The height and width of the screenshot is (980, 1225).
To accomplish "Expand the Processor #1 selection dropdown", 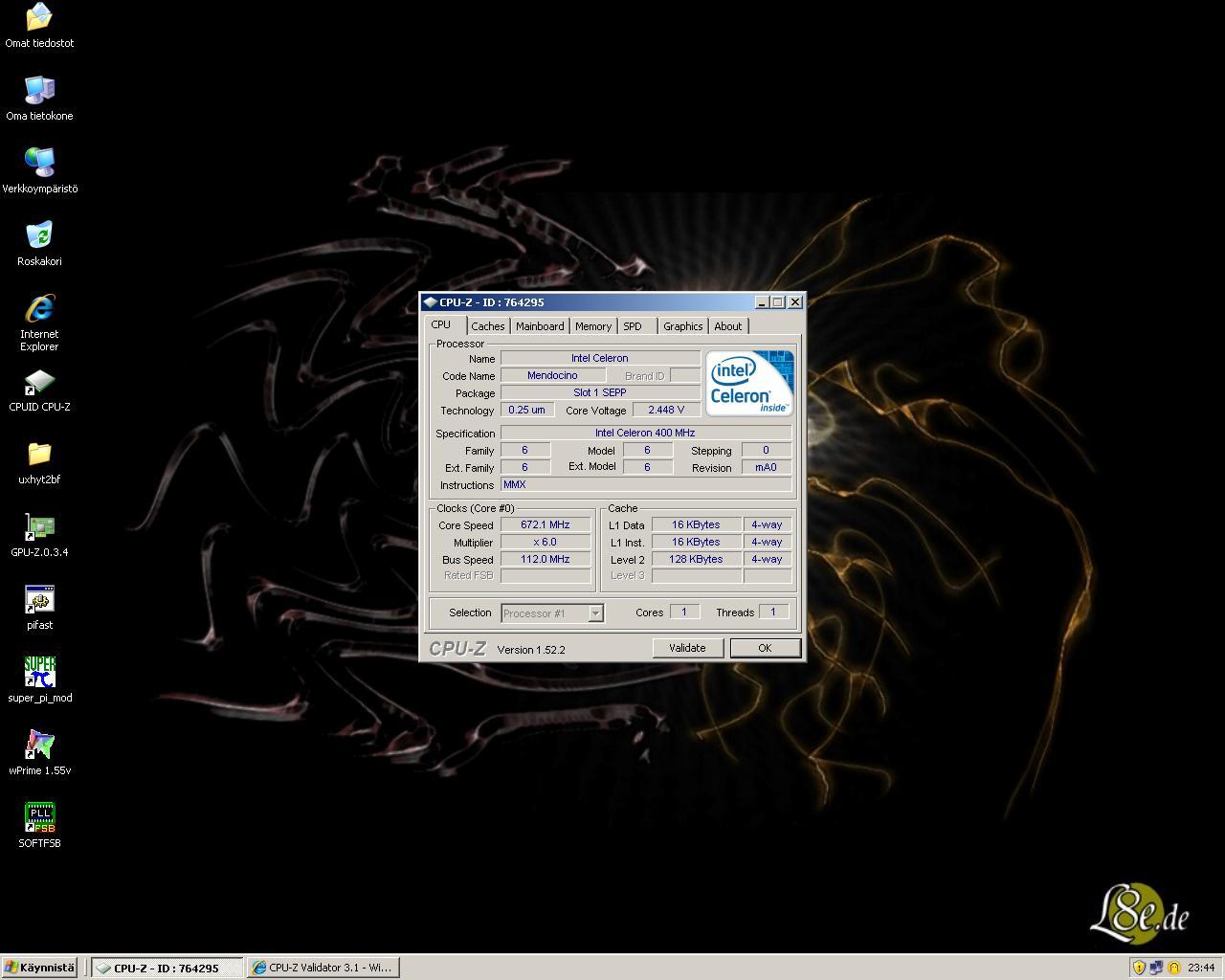I will pyautogui.click(x=595, y=613).
